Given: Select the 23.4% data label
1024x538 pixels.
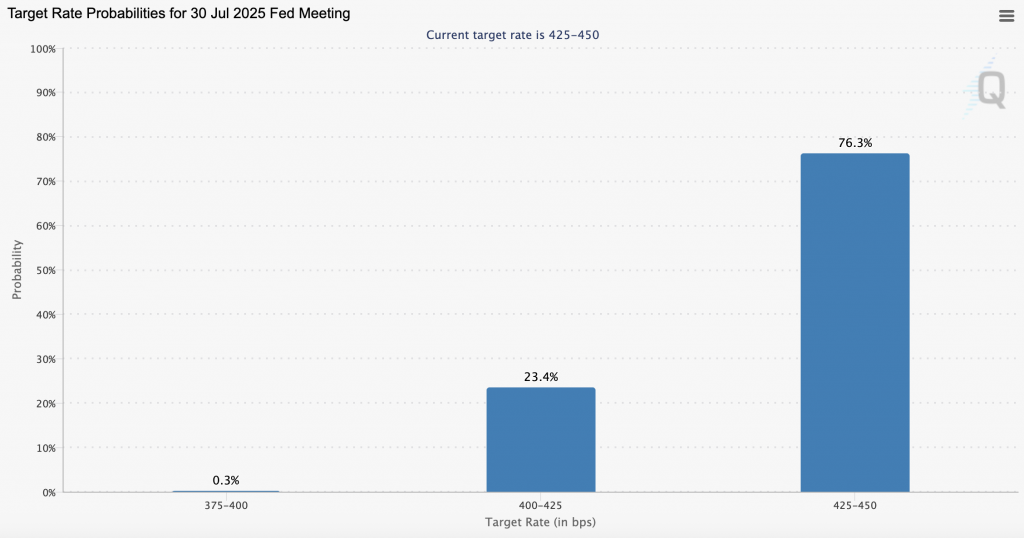Looking at the screenshot, I should point(540,377).
